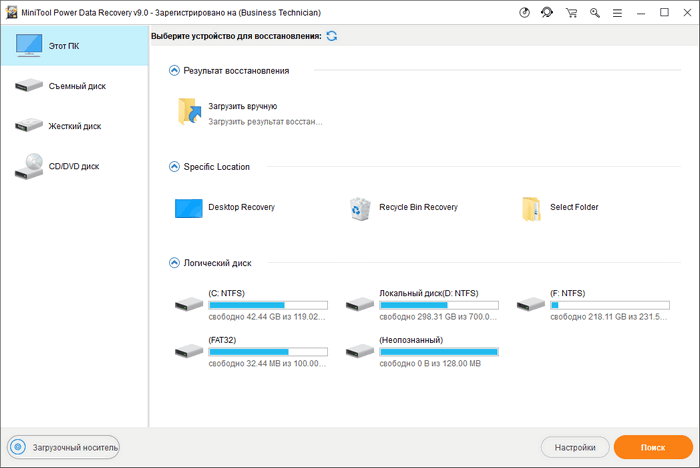Click the Загрузить вручную folder icon
This screenshot has height=468, width=700.
pyautogui.click(x=189, y=111)
